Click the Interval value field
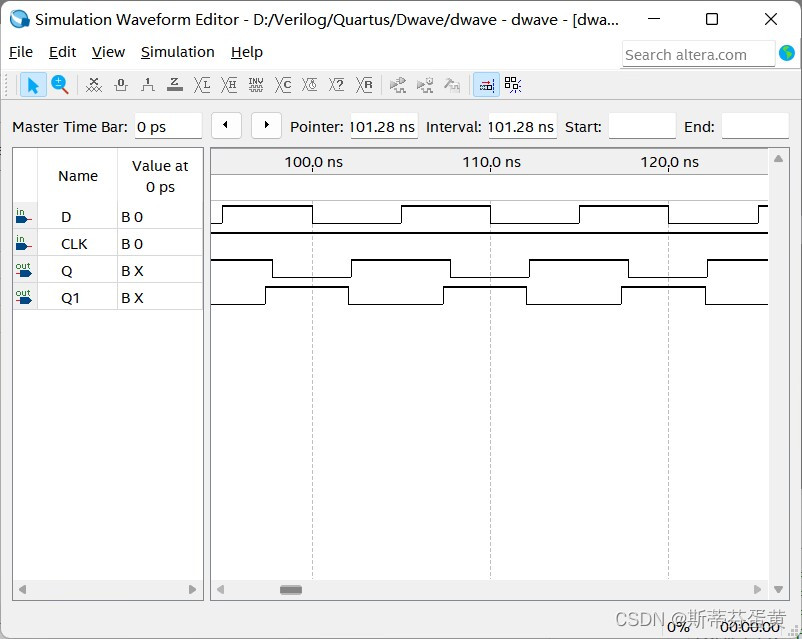The image size is (802, 639). [x=522, y=126]
